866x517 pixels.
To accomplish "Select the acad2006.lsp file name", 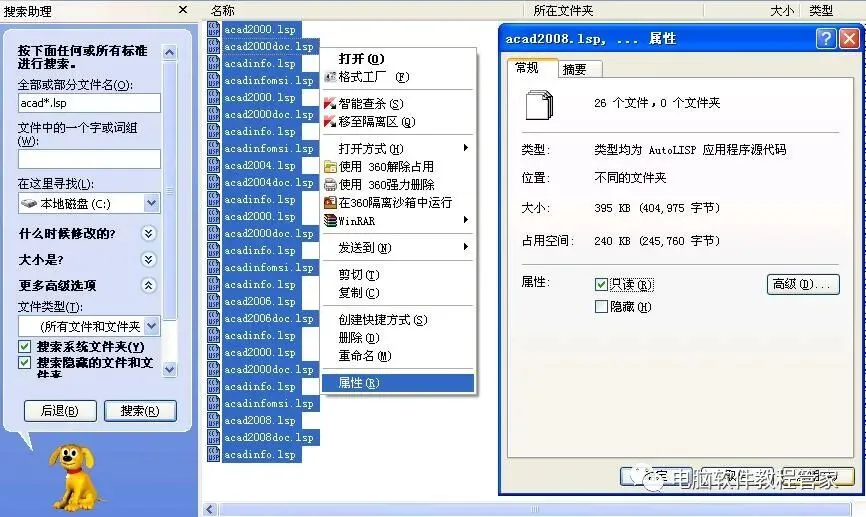I will 260,301.
